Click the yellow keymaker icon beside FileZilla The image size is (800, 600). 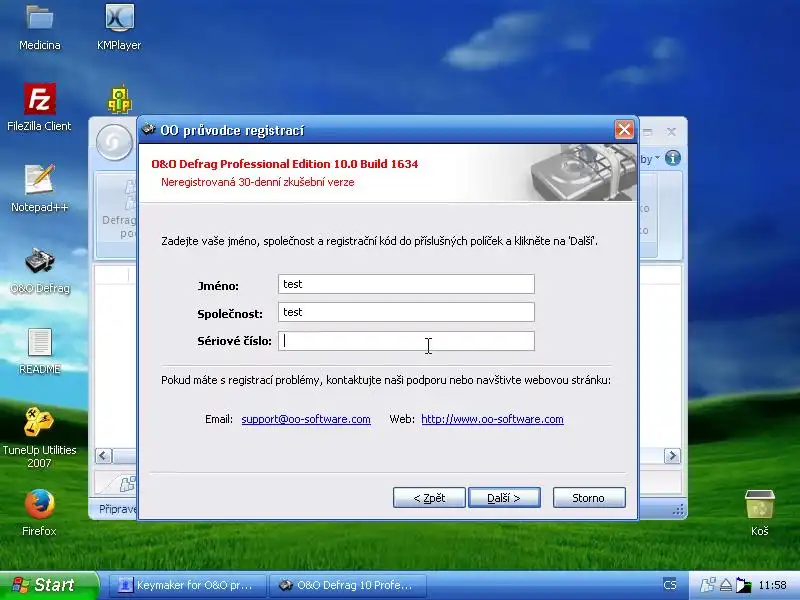point(119,99)
